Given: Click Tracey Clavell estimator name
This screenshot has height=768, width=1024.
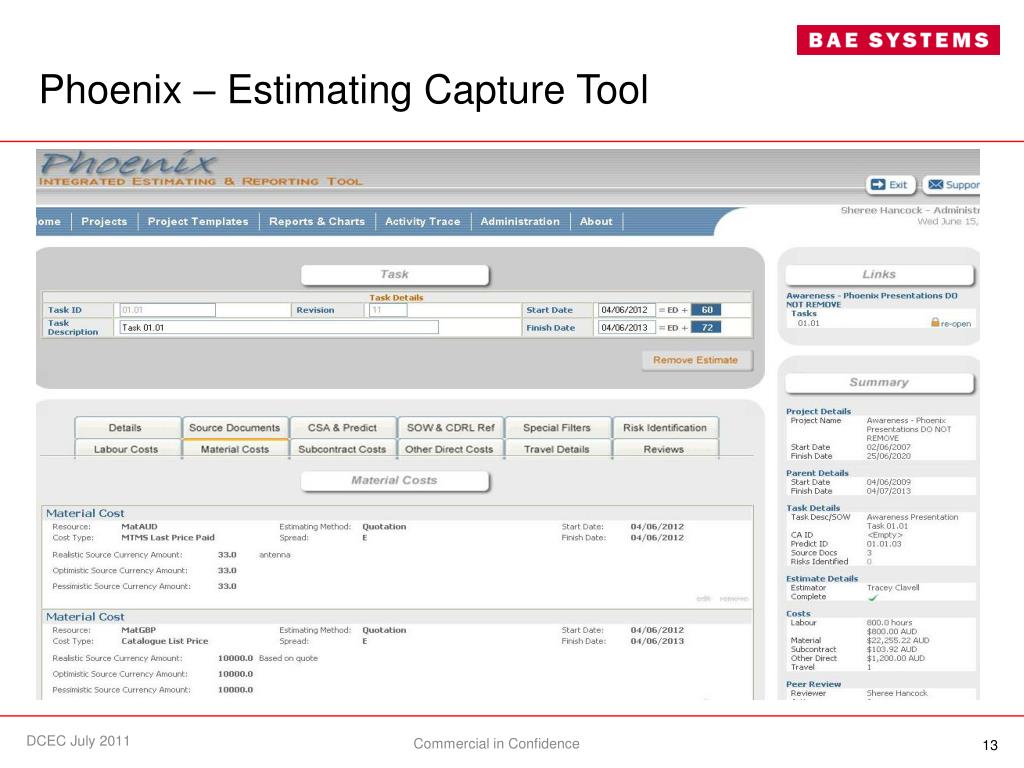Looking at the screenshot, I should coord(893,588).
